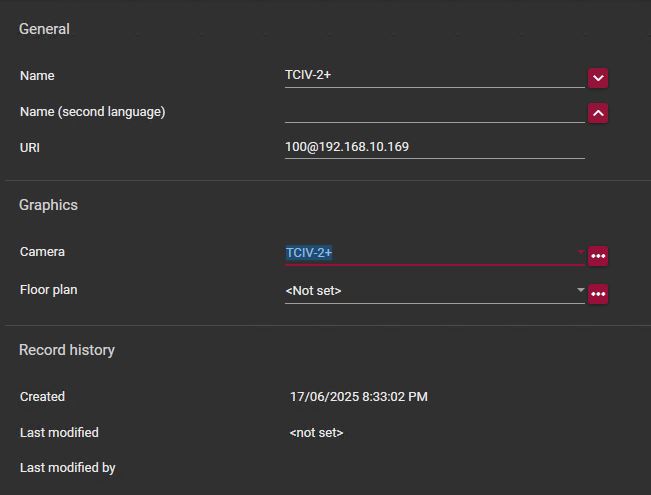Click the Last modified by label
This screenshot has width=651, height=495.
coord(67,467)
